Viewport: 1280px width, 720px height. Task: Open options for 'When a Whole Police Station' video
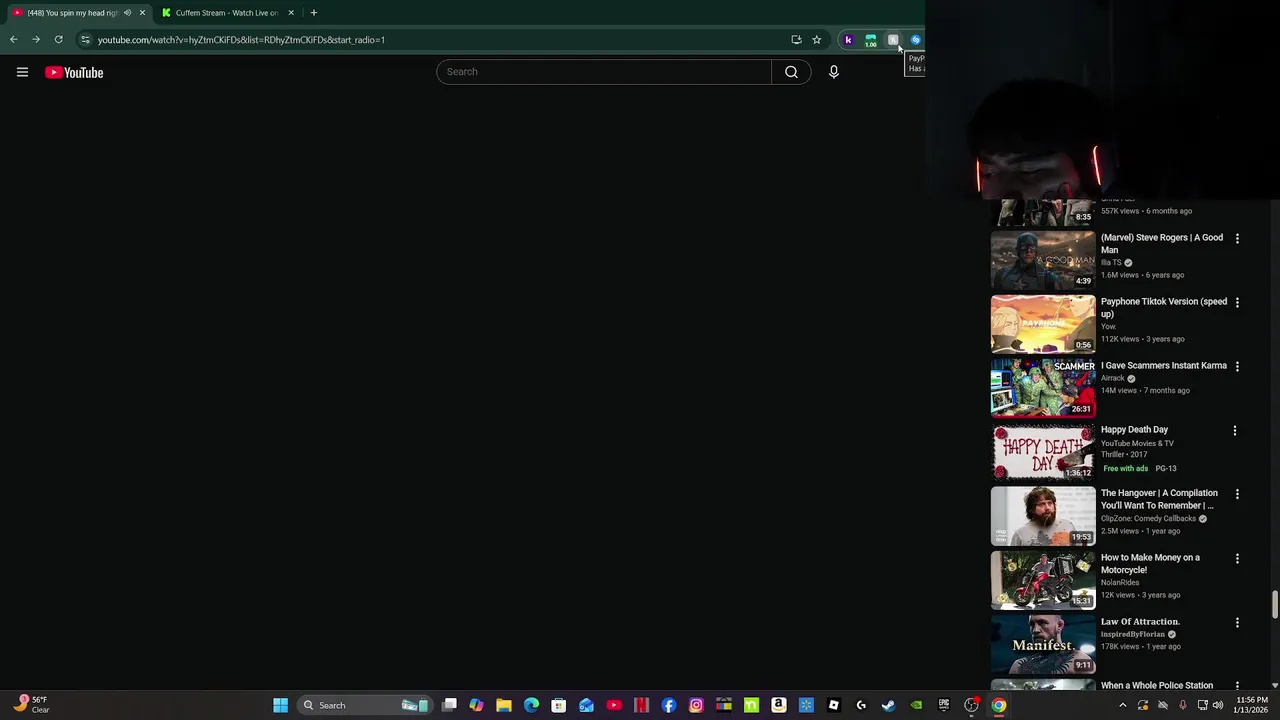point(1237,686)
